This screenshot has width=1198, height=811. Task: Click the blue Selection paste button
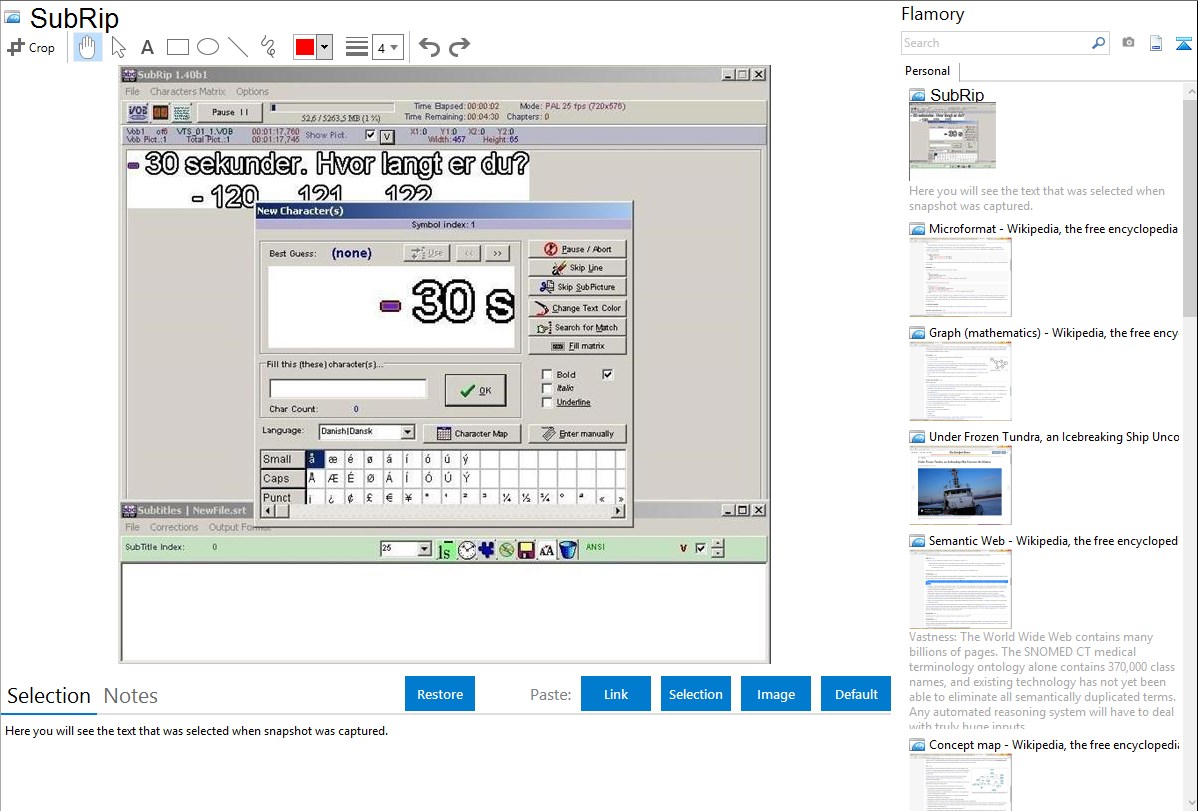pyautogui.click(x=695, y=694)
